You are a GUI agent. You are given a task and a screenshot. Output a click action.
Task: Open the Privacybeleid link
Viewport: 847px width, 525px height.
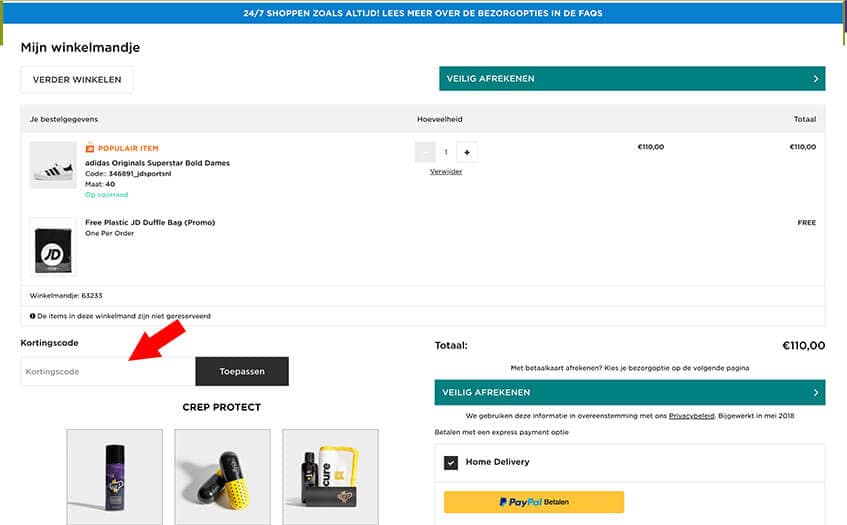pyautogui.click(x=691, y=416)
